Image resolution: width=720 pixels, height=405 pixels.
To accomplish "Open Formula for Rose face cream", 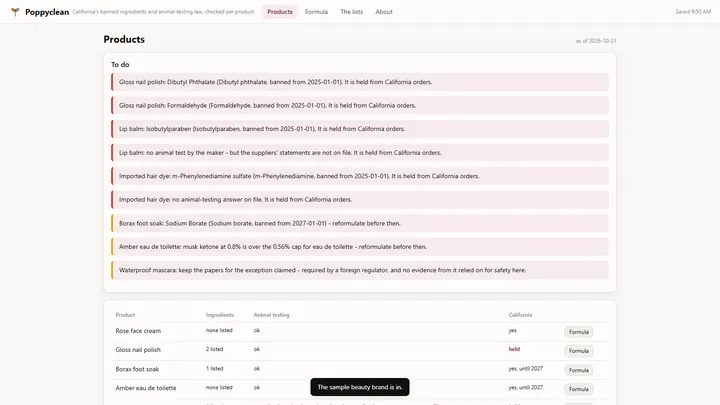I will pos(579,332).
